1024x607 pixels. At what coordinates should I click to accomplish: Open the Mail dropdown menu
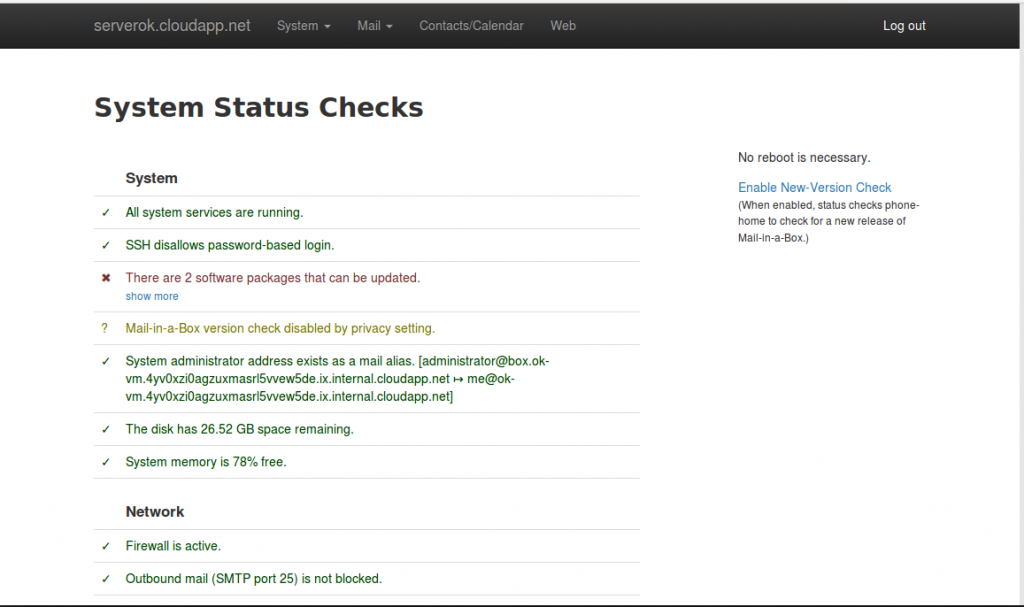coord(374,26)
